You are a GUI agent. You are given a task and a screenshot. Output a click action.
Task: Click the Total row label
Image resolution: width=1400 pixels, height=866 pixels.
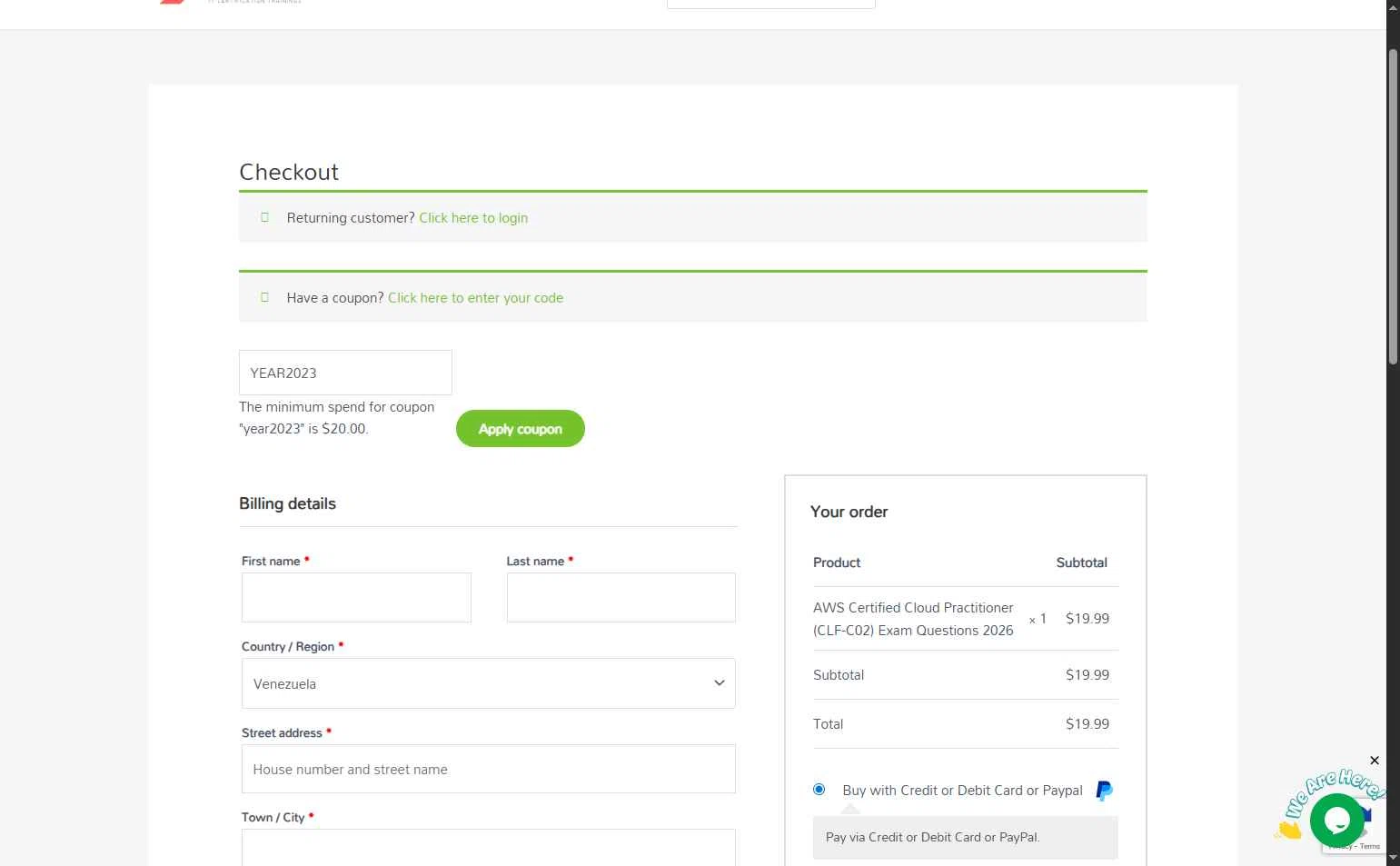(828, 724)
